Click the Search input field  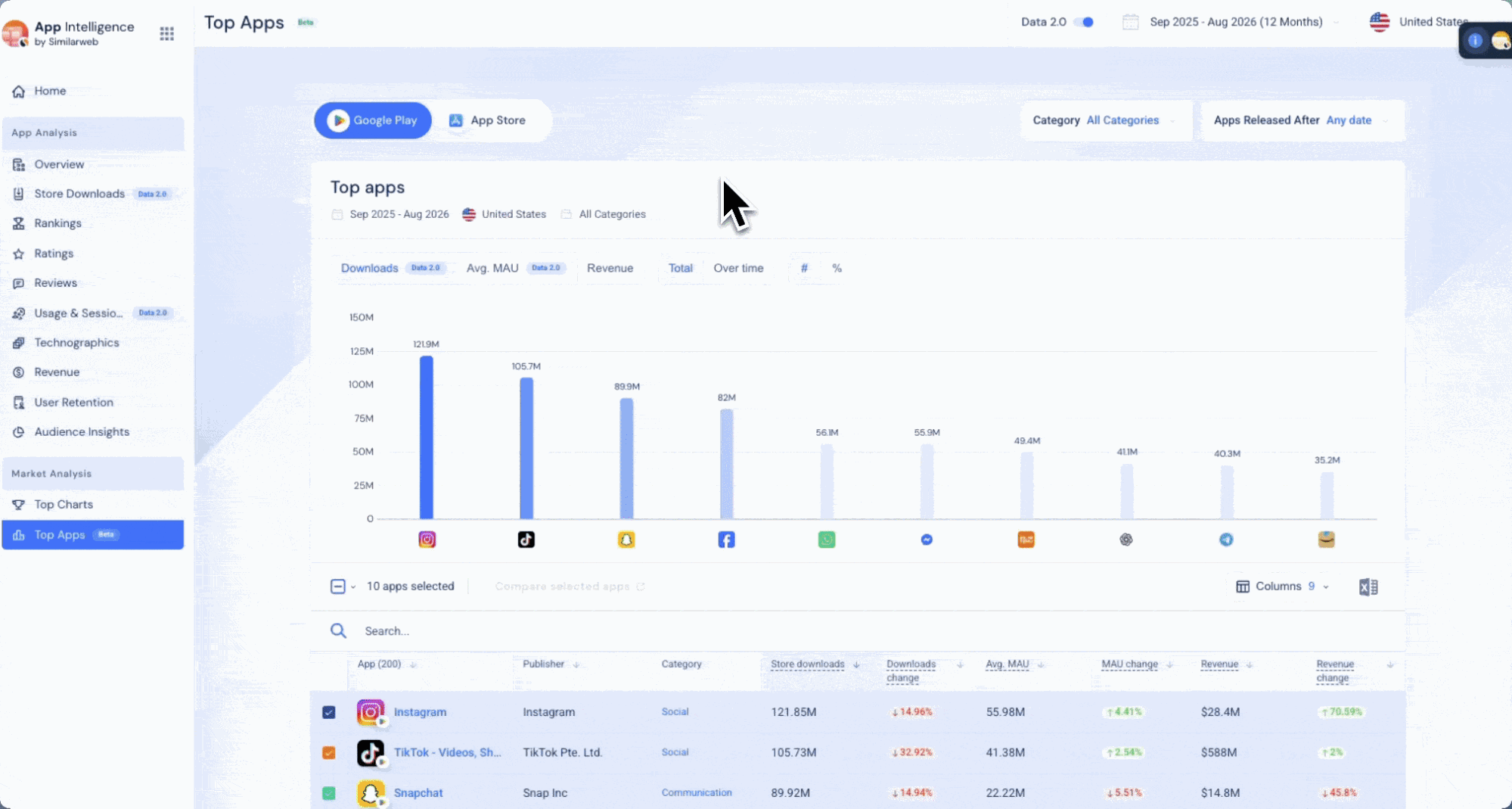click(858, 631)
